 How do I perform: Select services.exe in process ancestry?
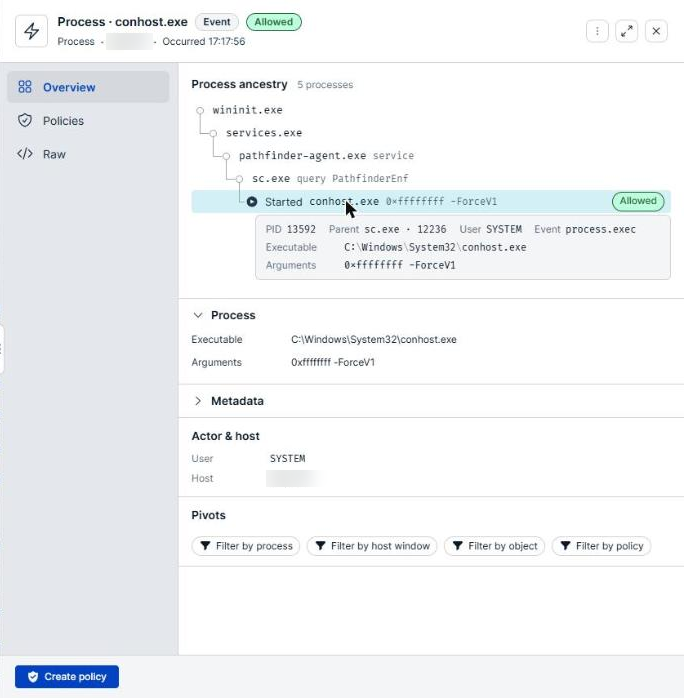click(264, 133)
